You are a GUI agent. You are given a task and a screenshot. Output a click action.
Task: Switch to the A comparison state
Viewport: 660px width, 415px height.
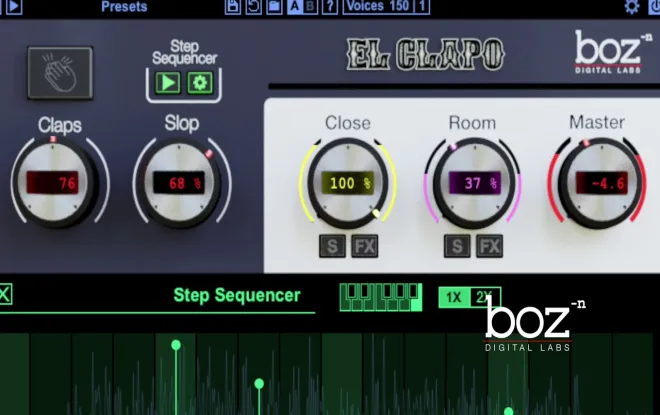tap(295, 6)
